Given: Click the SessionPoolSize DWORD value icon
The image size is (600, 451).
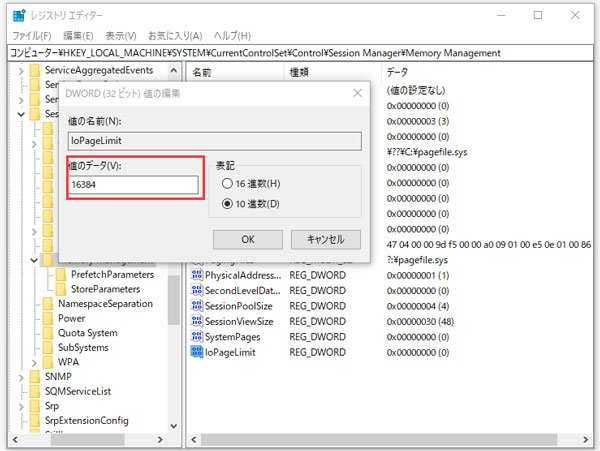Looking at the screenshot, I should pos(197,306).
